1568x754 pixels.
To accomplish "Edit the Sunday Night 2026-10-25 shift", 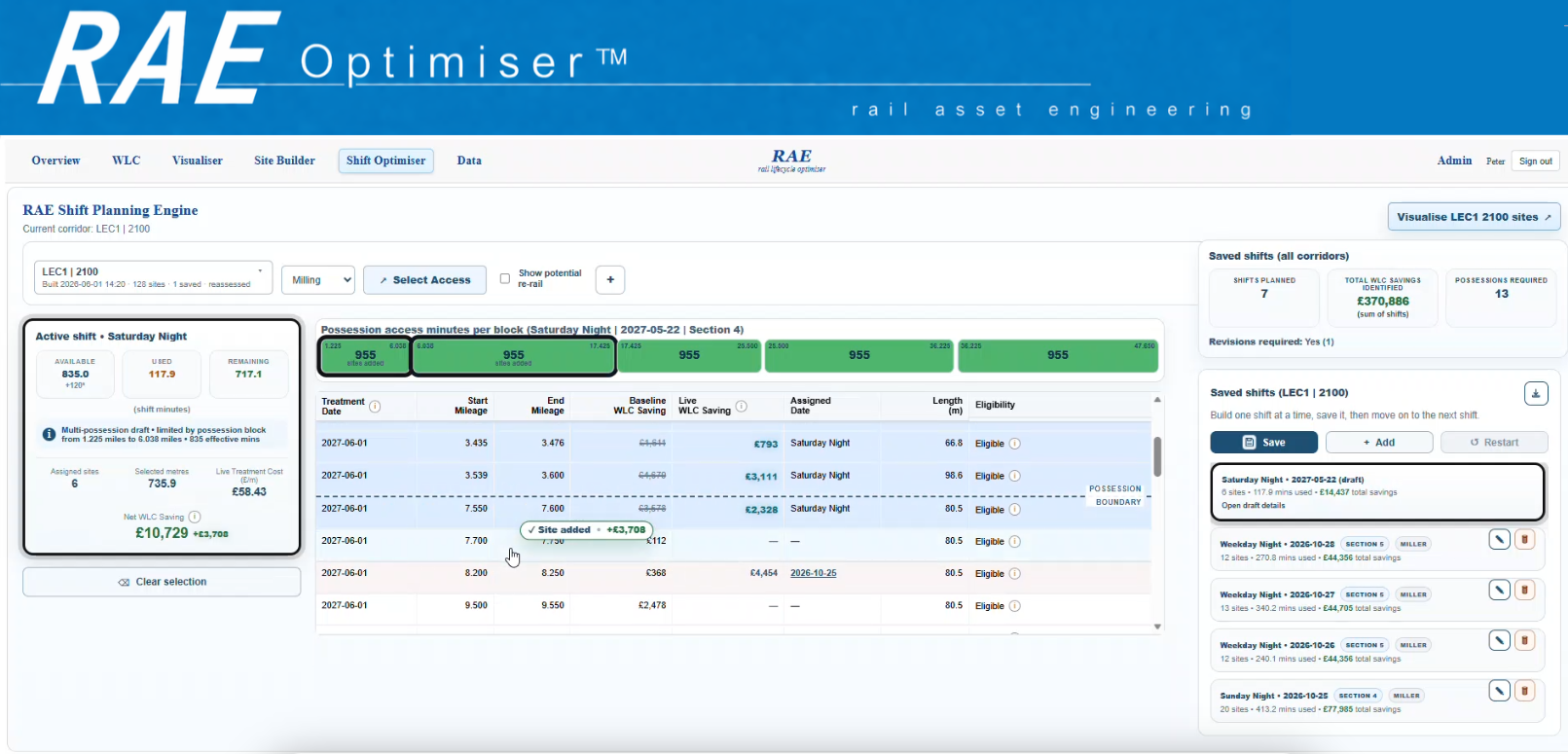I will point(1500,691).
